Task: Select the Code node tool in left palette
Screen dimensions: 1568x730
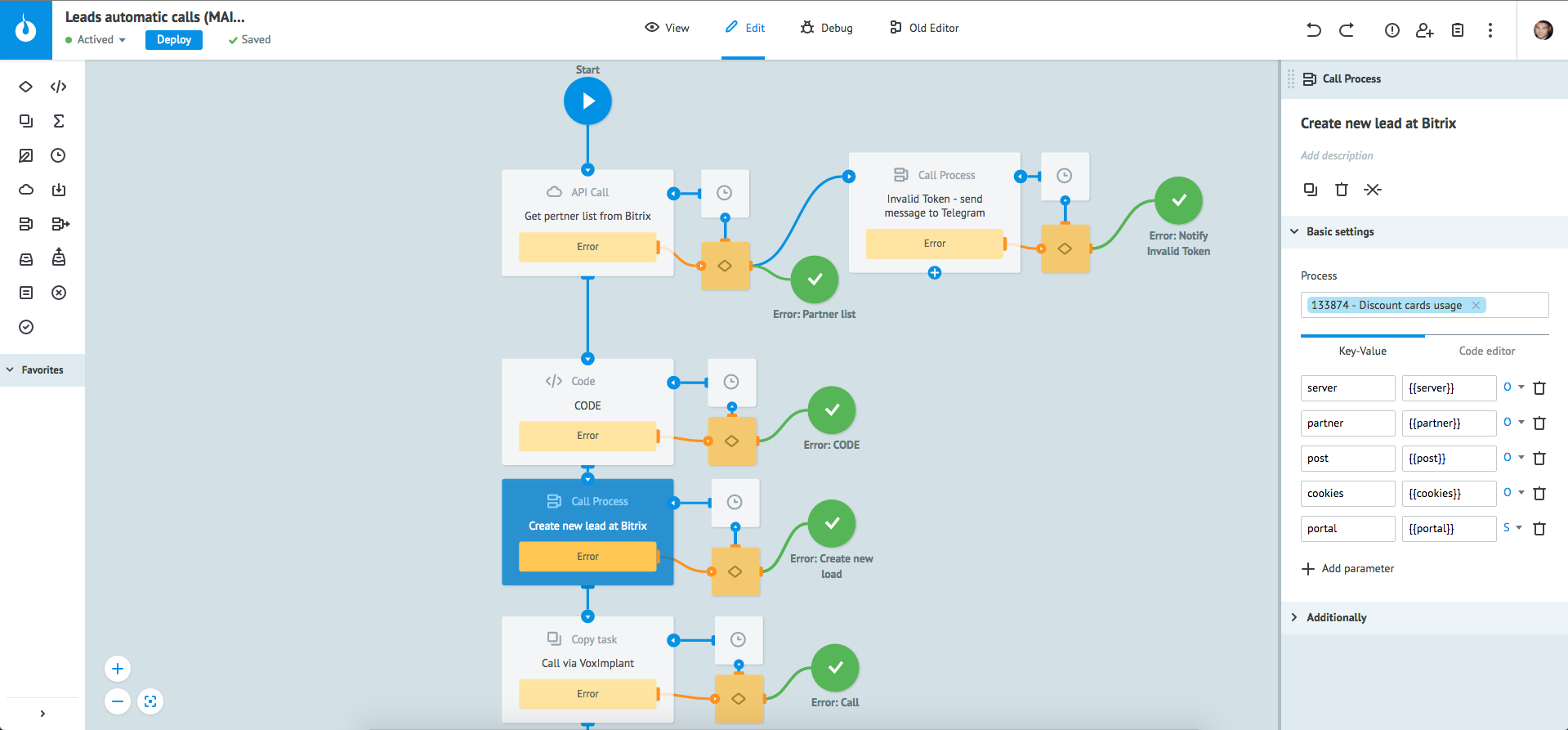Action: pyautogui.click(x=59, y=87)
